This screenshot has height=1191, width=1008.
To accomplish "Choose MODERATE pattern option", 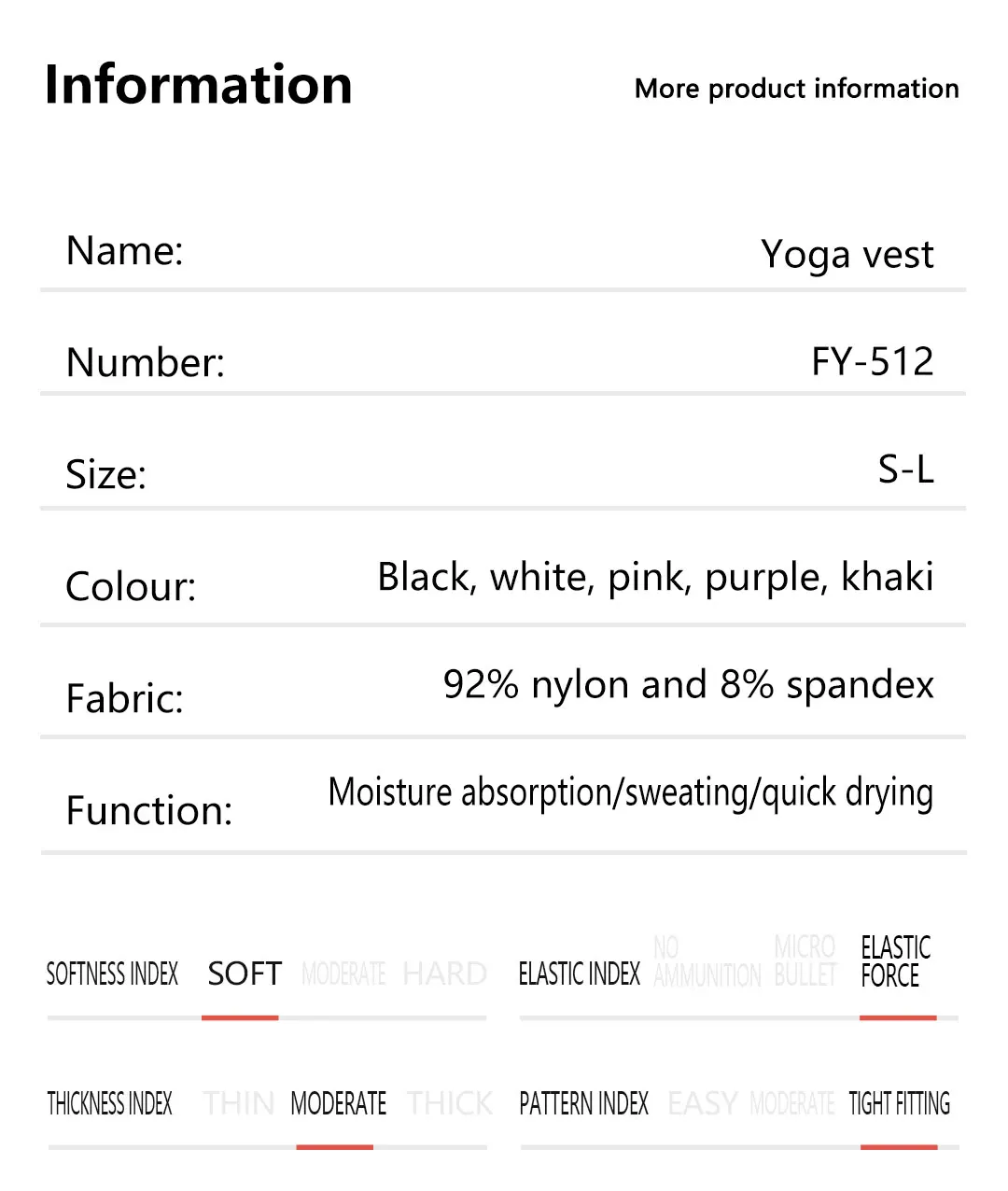I will (791, 1103).
